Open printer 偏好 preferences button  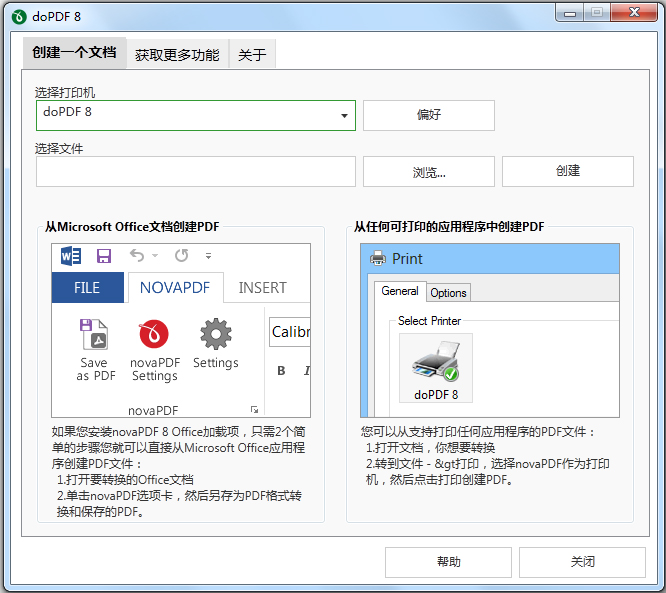[429, 115]
